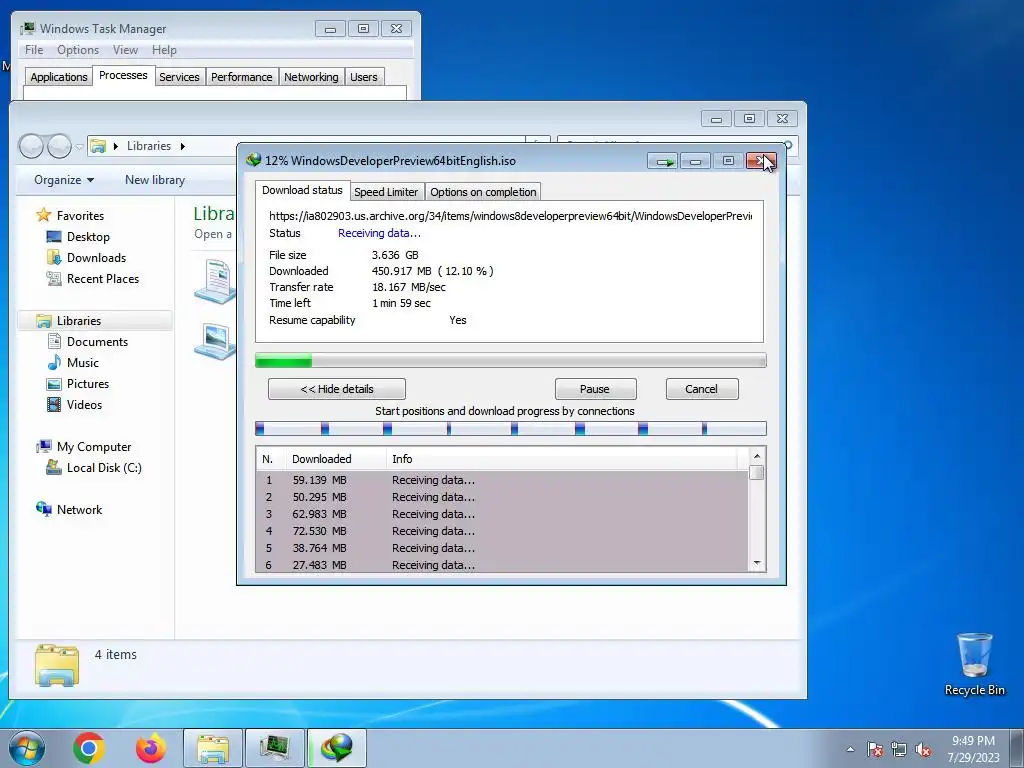Screen dimensions: 1024x768
Task: Open Downloads under Favorites
Action: [x=96, y=257]
